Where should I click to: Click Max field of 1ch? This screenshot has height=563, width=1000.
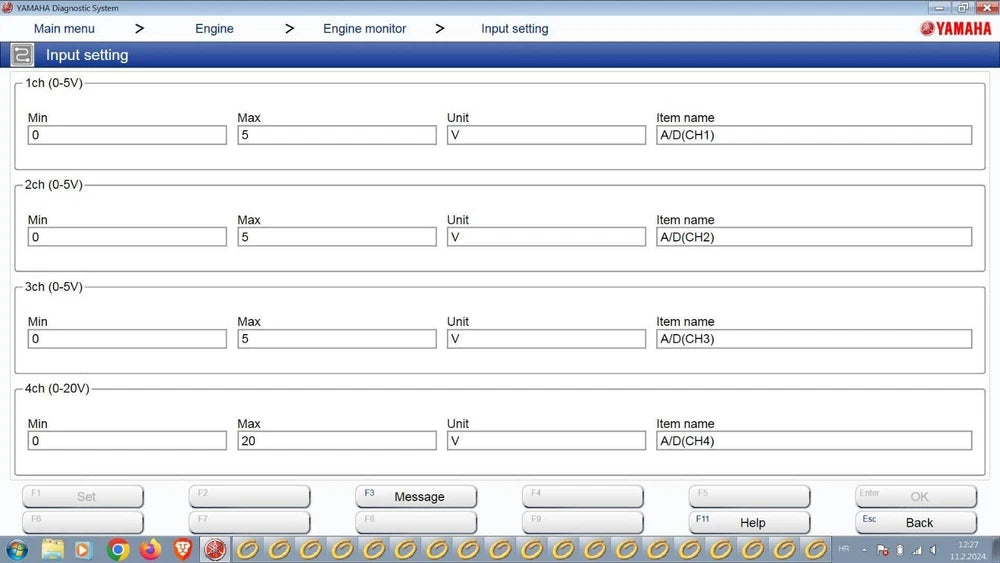point(337,135)
